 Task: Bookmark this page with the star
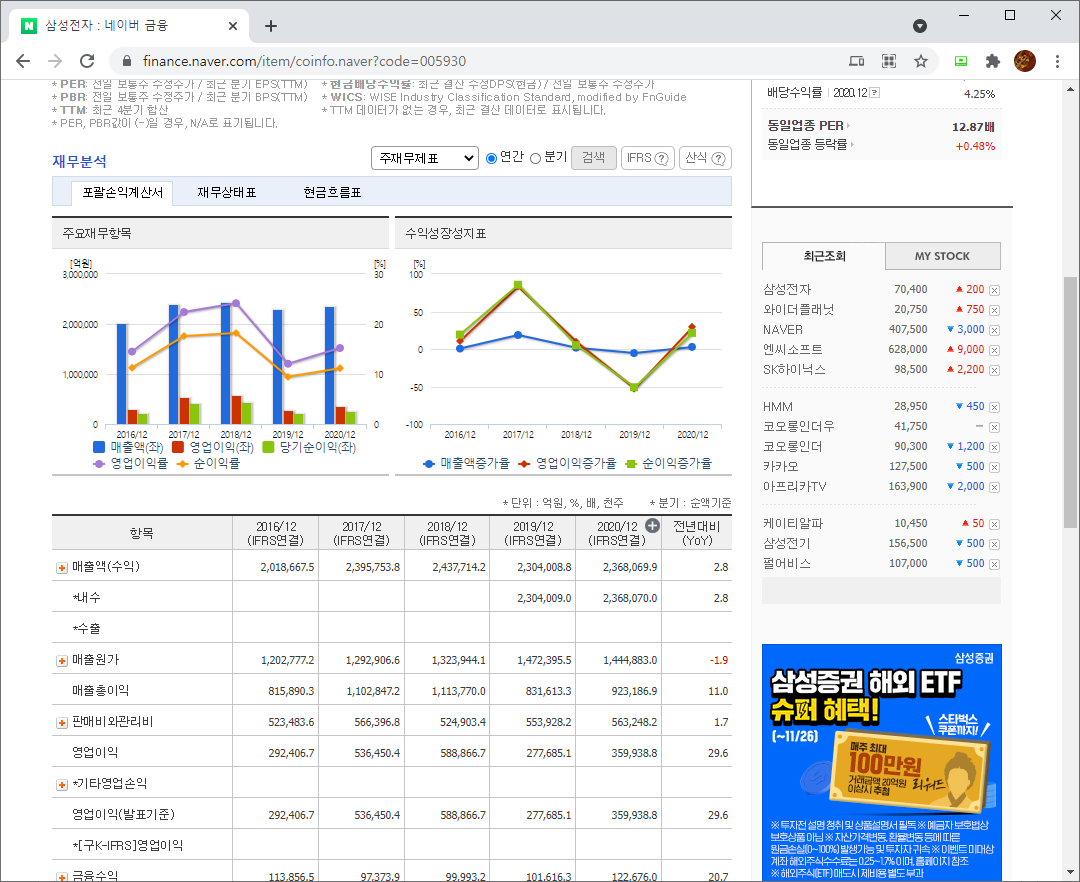point(921,61)
